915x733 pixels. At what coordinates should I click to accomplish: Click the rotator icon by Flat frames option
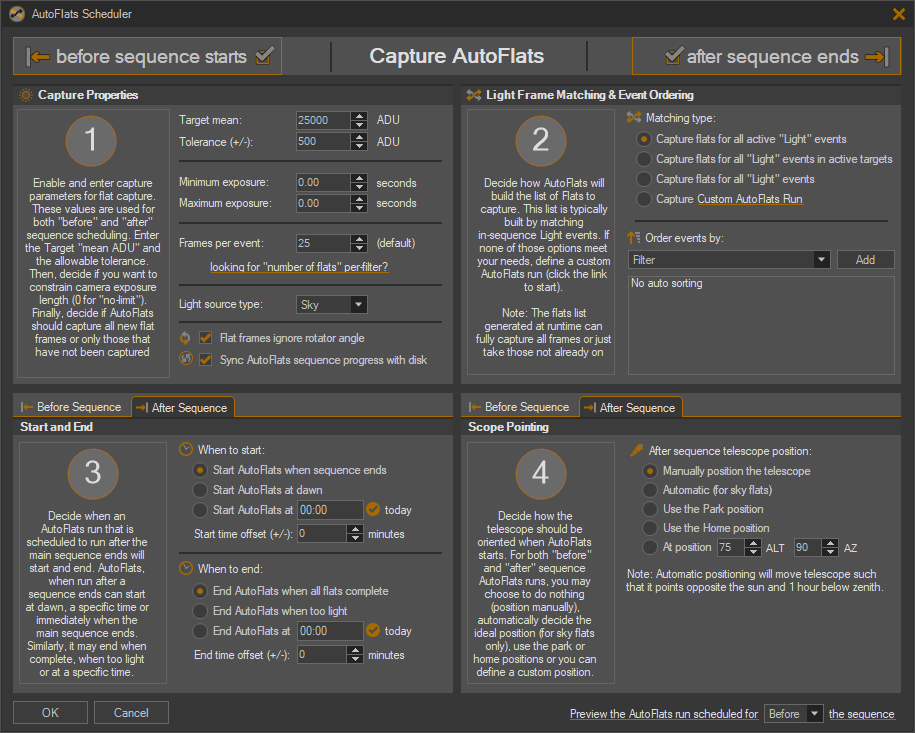(186, 338)
